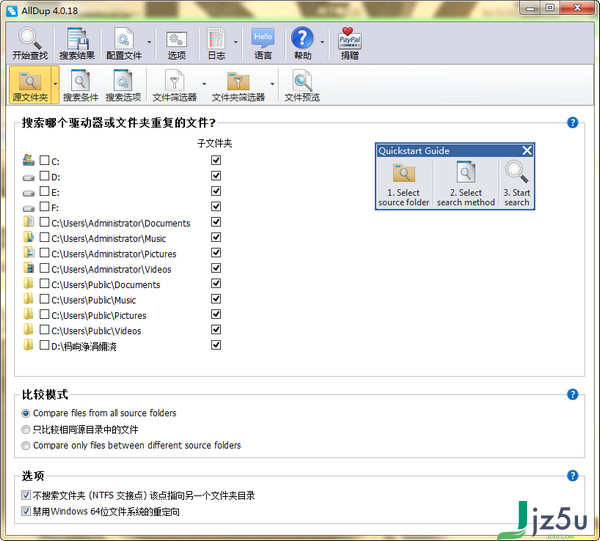Open the 搜索条件 search method icon

[80, 85]
